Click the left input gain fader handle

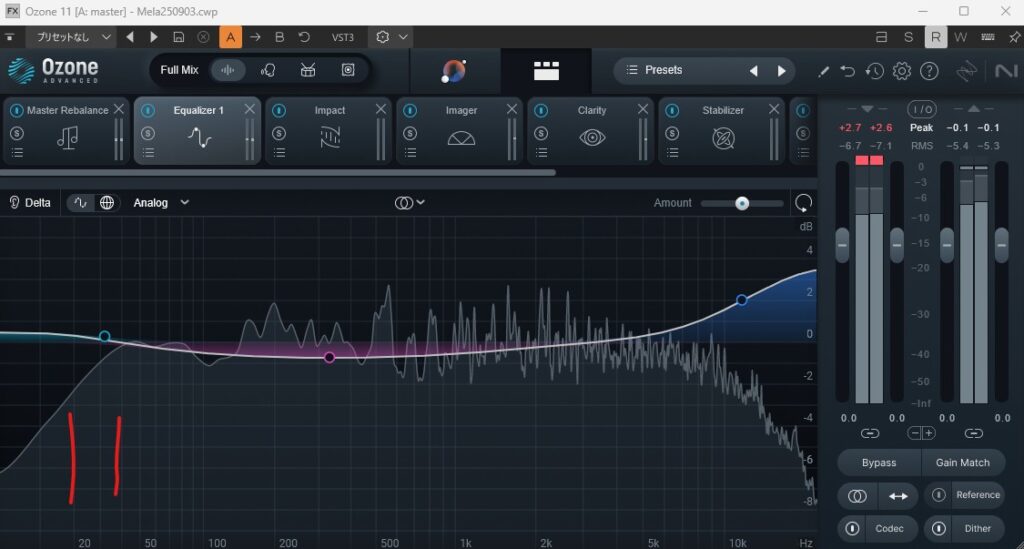pyautogui.click(x=842, y=245)
